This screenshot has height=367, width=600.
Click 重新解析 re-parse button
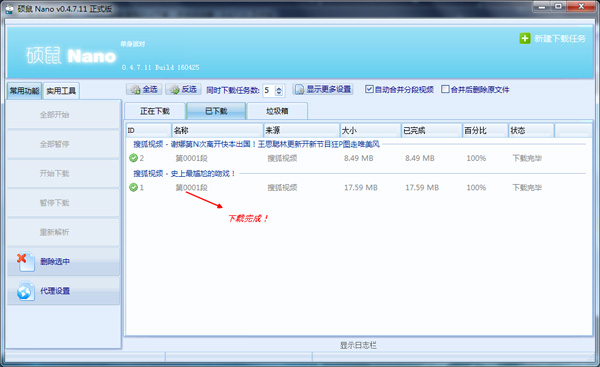pyautogui.click(x=64, y=232)
